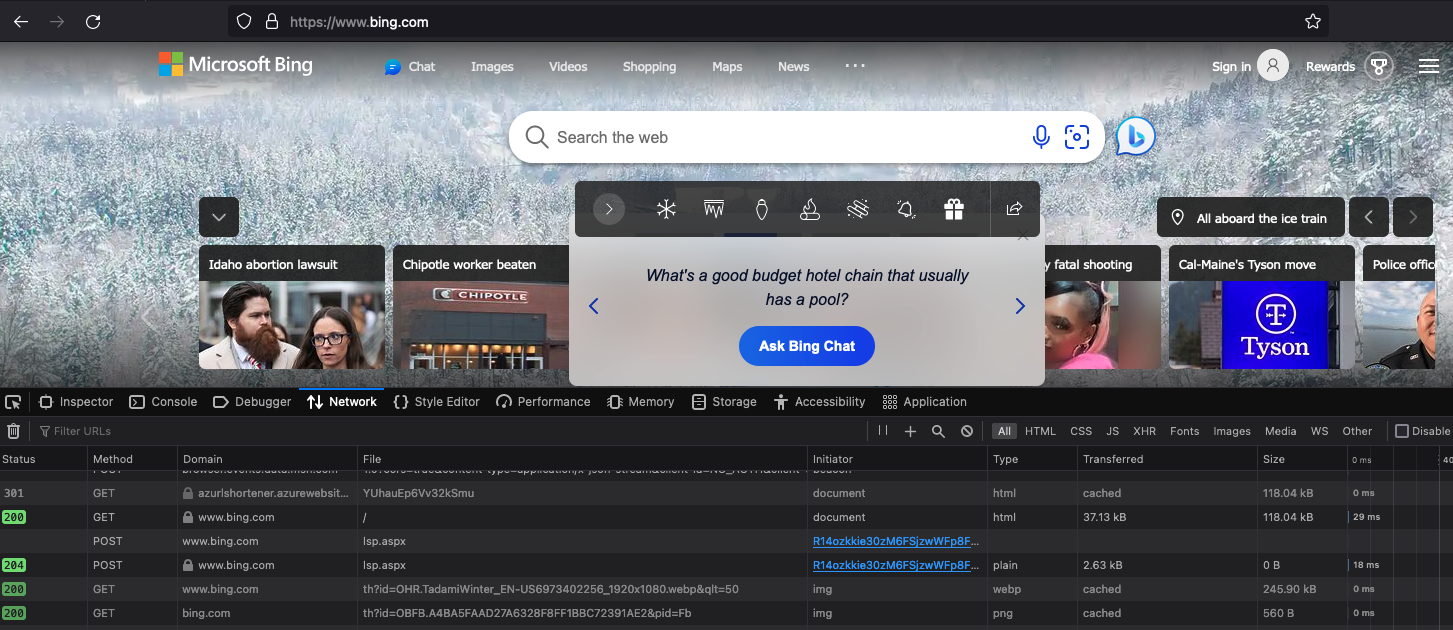Expand the more navigation options ellipsis
The width and height of the screenshot is (1453, 630).
tap(855, 66)
